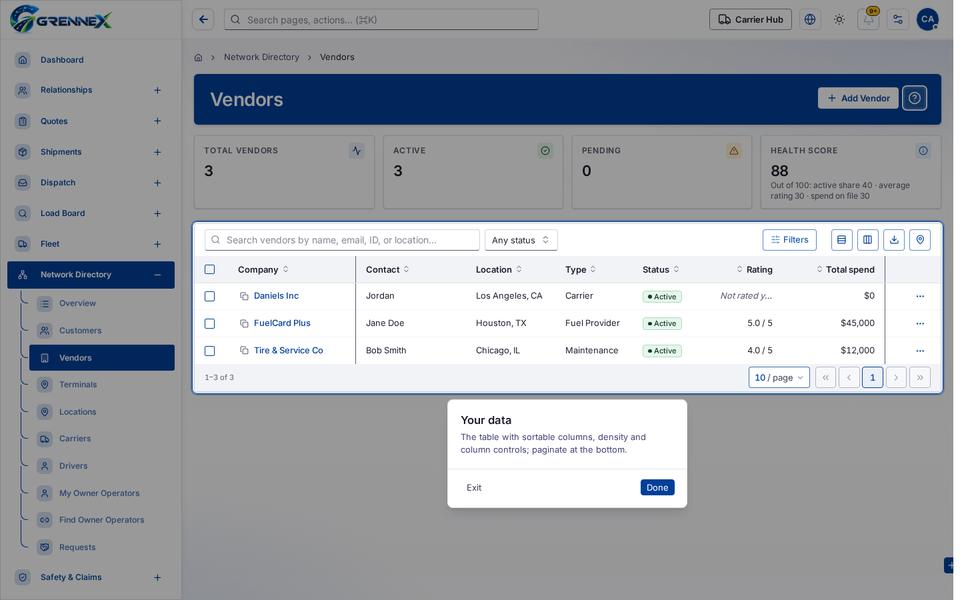Screen dimensions: 960x600
Task: Click the Add Vendor button
Action: click(858, 98)
